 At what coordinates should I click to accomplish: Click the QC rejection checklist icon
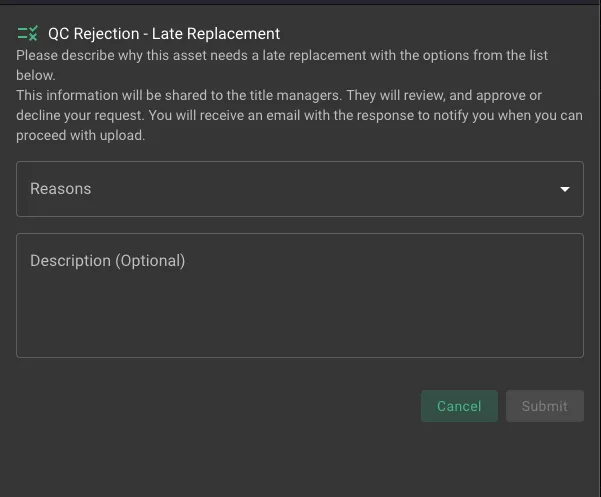[28, 34]
